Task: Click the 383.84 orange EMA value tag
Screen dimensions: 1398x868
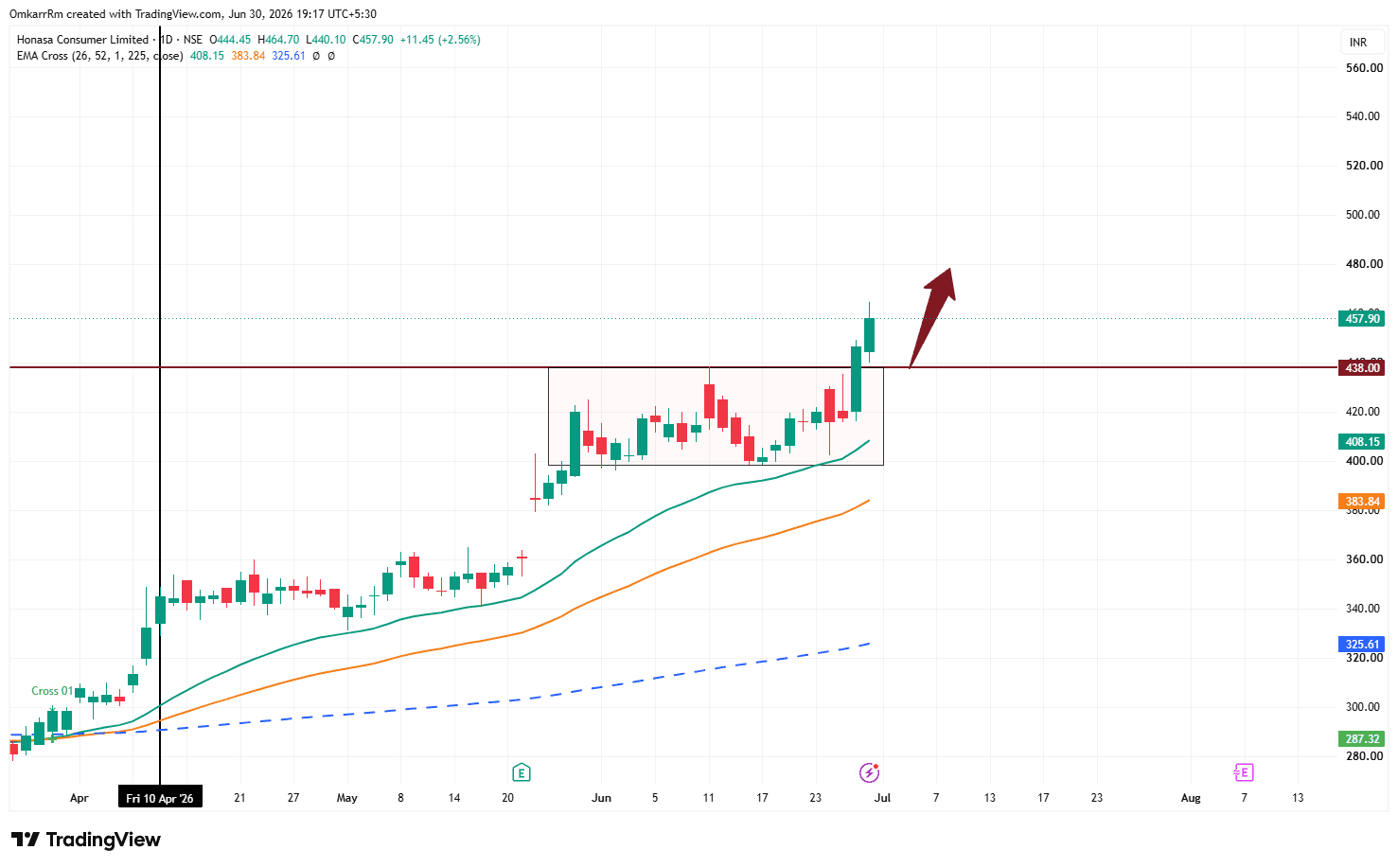Action: [x=1362, y=502]
